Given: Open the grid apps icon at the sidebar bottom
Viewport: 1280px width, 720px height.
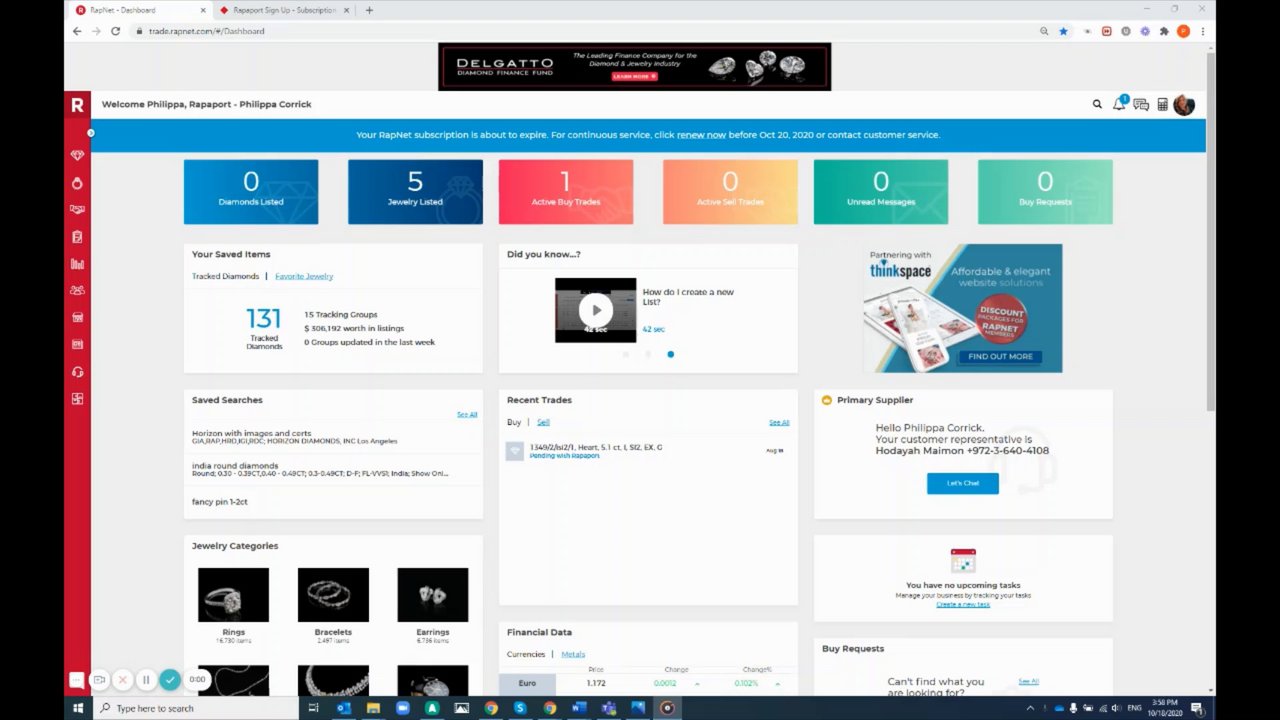Looking at the screenshot, I should (x=77, y=399).
